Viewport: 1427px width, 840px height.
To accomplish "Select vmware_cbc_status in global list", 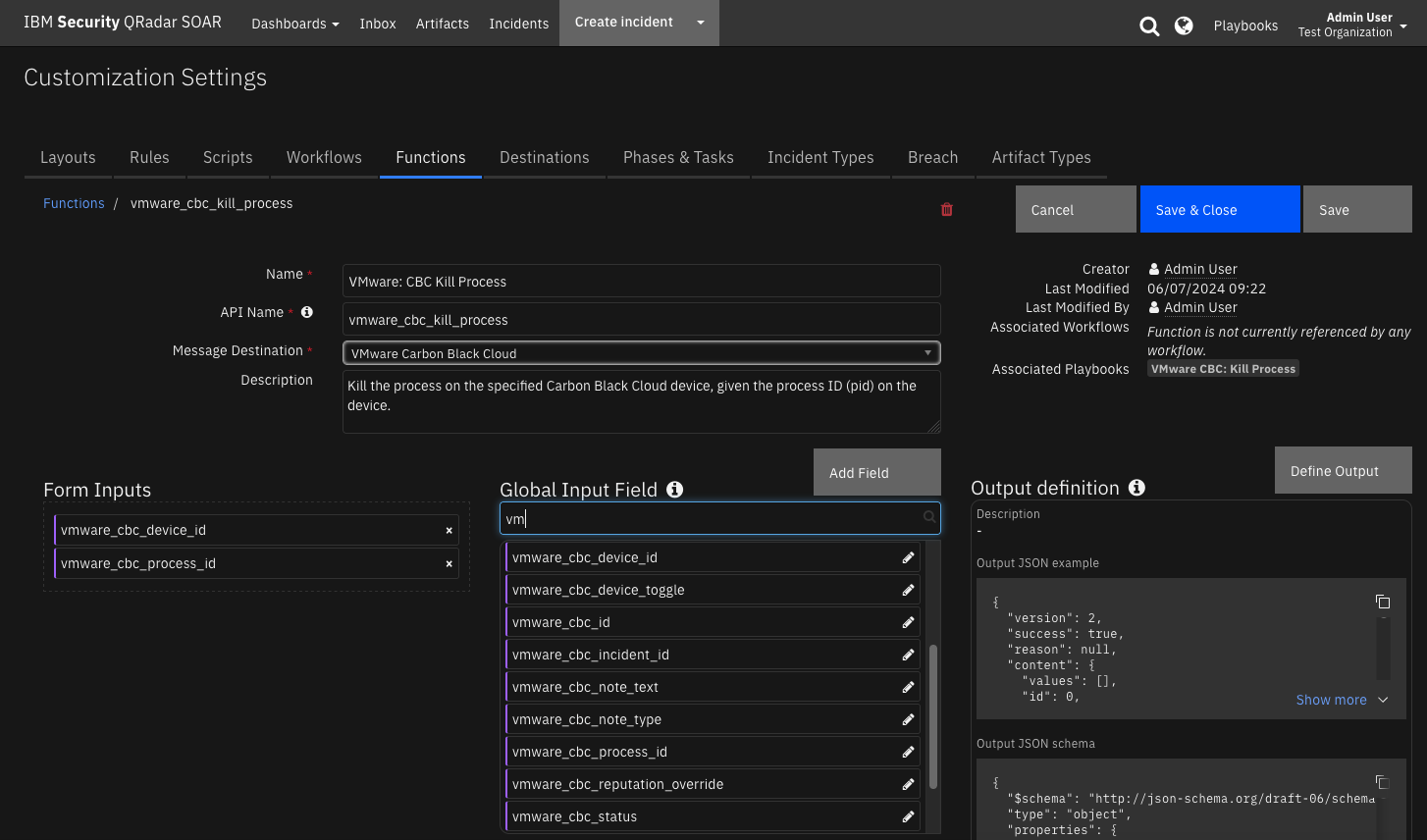I will (713, 816).
